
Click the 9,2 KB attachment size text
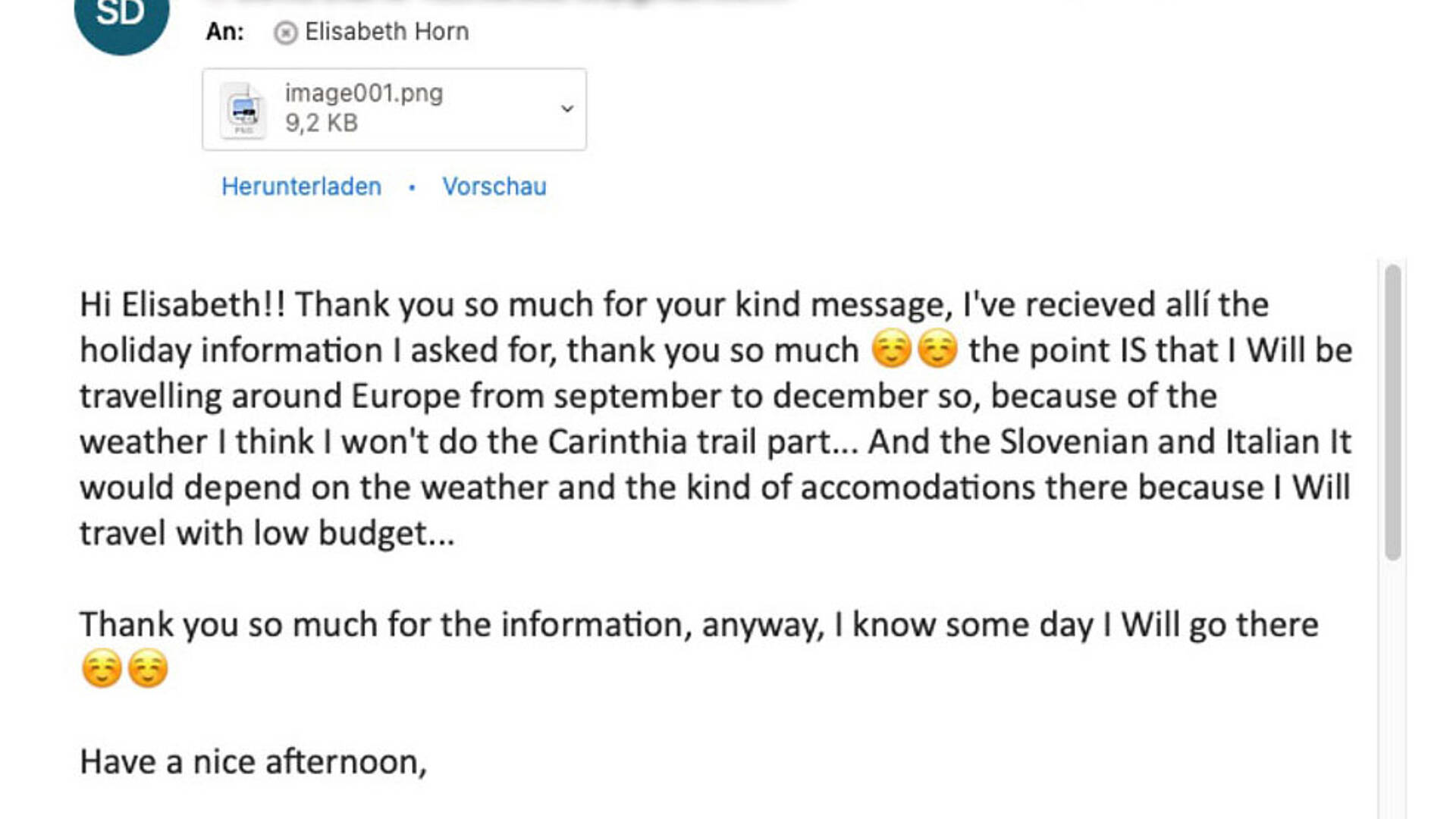pos(322,123)
